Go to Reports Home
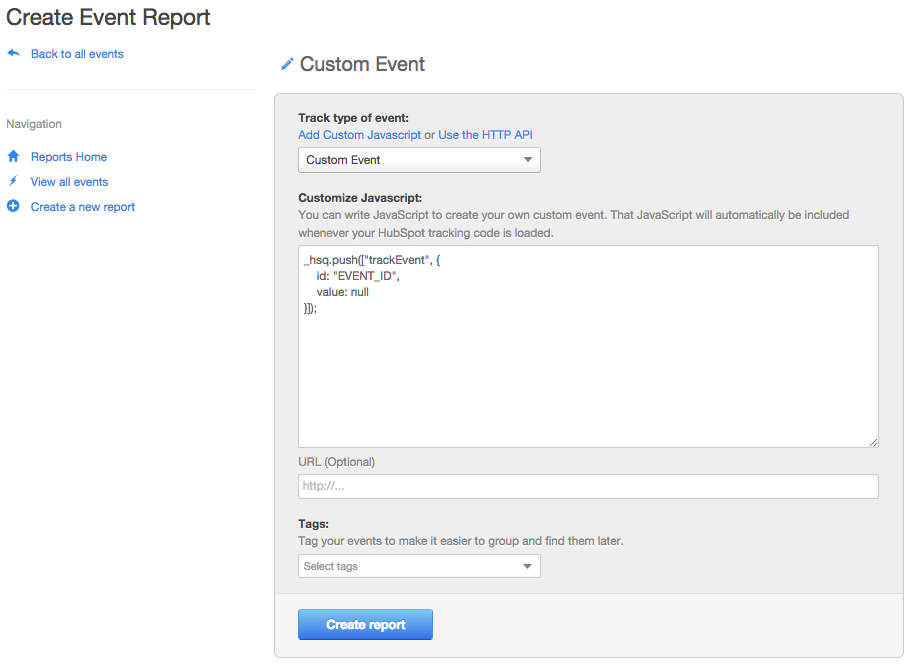Screen dimensions: 911x667 [69, 157]
